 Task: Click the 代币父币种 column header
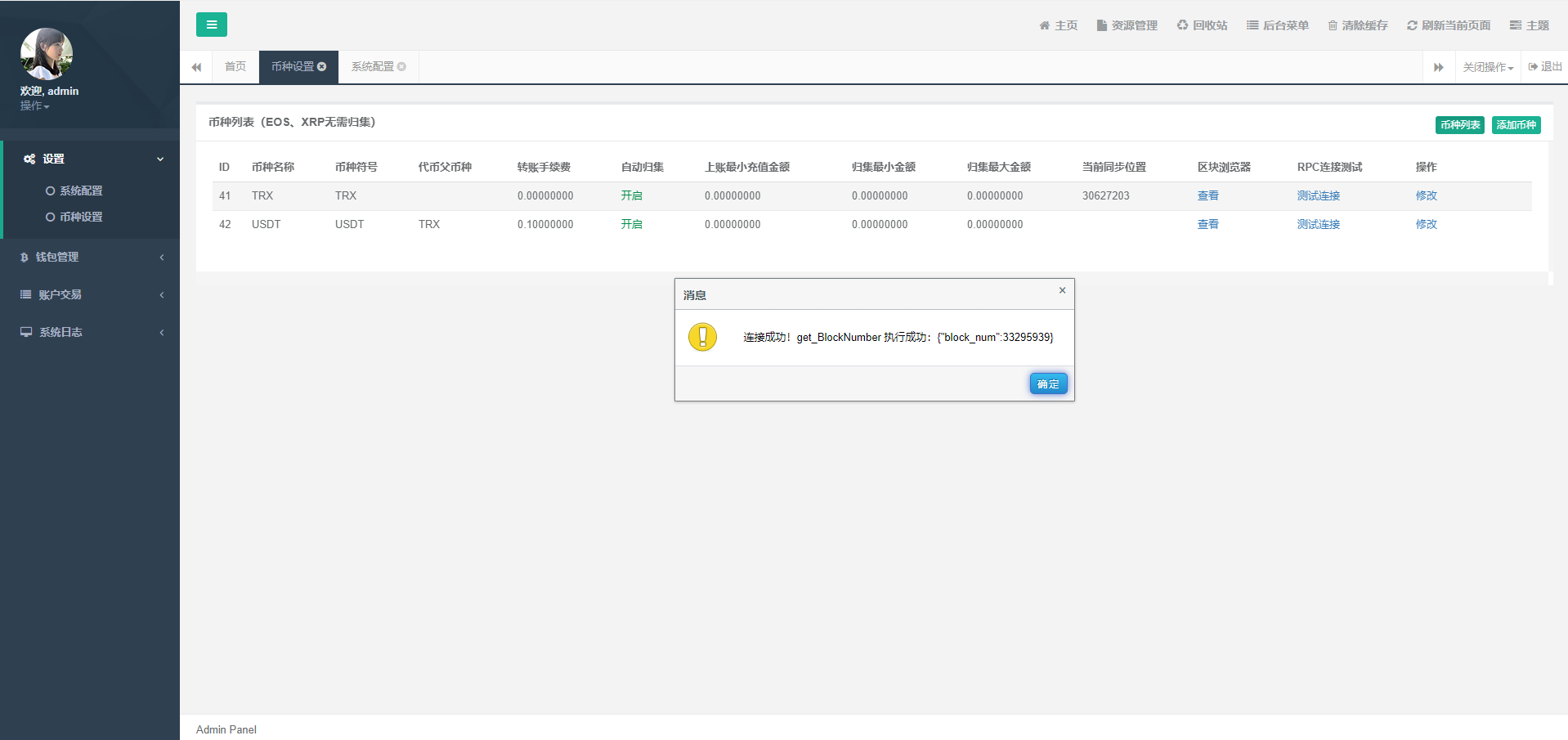click(446, 167)
